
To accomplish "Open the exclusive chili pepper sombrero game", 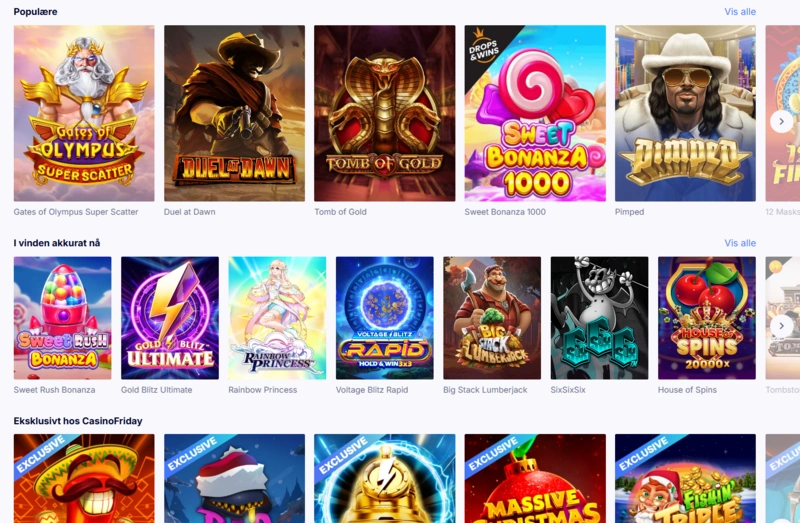I will click(84, 479).
